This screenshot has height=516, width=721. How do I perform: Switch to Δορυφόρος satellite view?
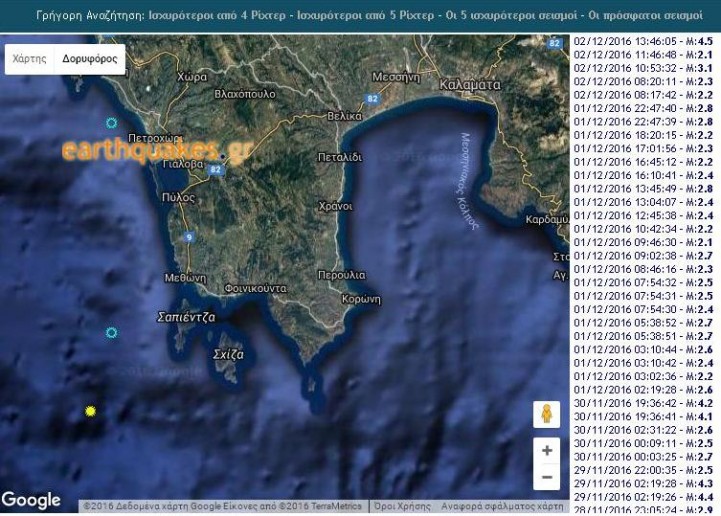point(89,59)
